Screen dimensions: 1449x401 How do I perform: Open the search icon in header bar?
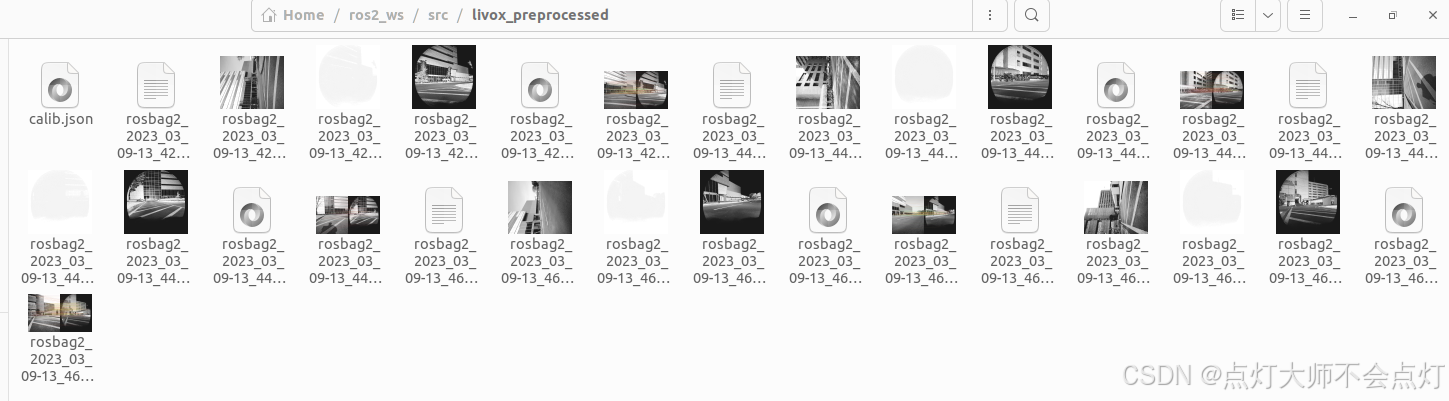1031,15
